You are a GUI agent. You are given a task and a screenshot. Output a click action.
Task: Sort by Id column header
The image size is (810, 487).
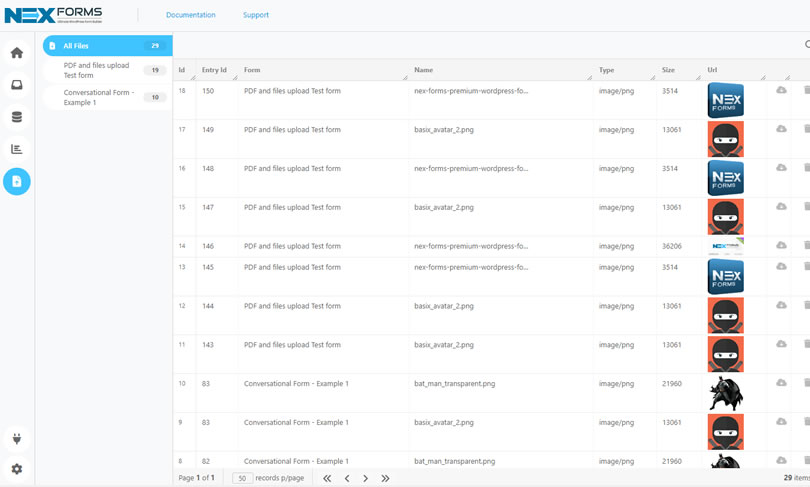click(x=182, y=70)
